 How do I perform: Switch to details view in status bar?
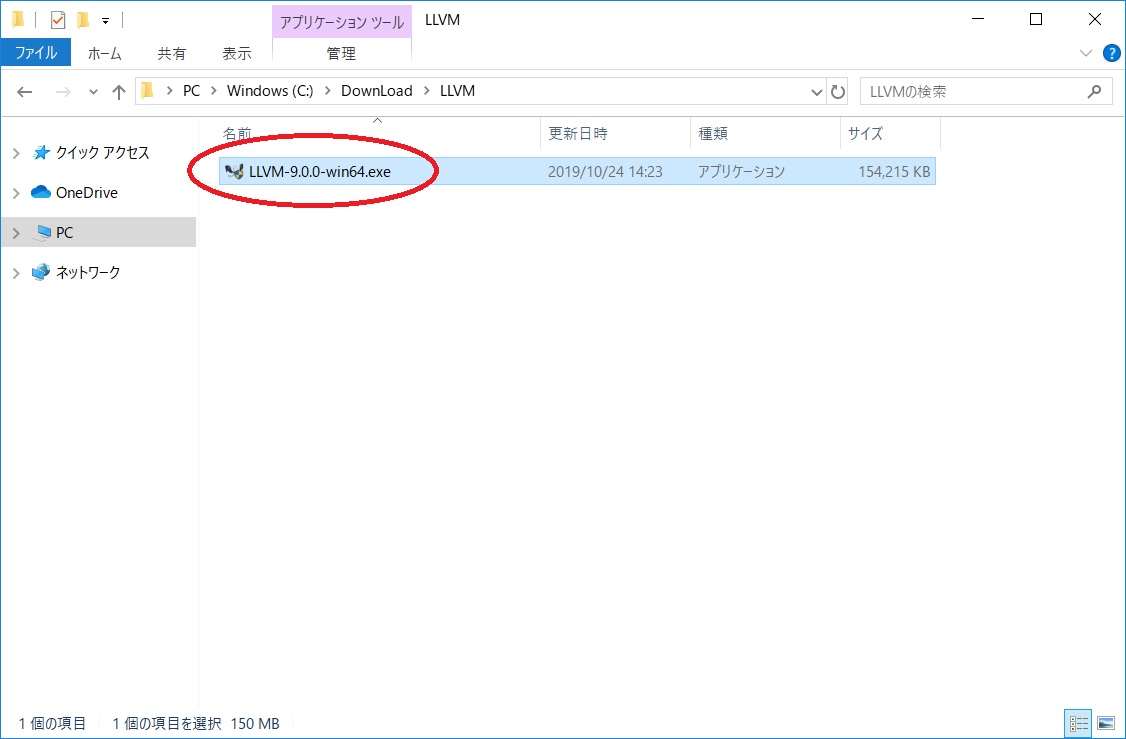[x=1078, y=723]
